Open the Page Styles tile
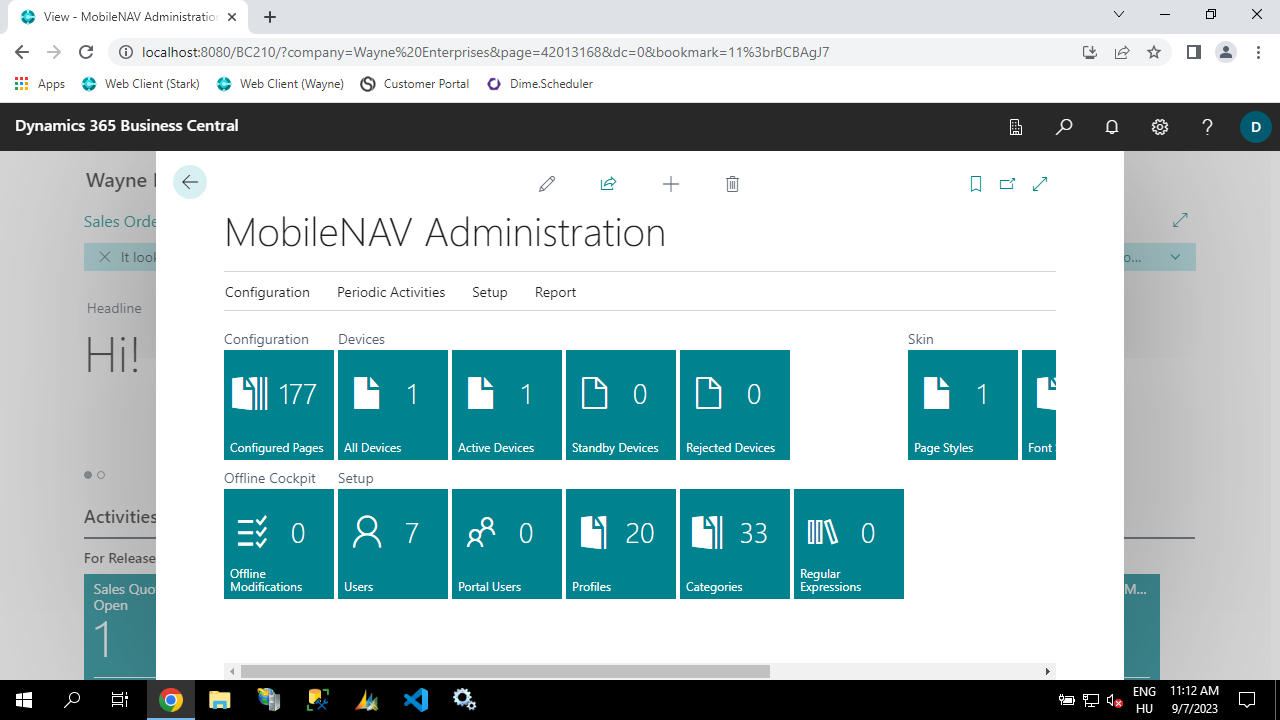Viewport: 1280px width, 720px height. [x=963, y=405]
